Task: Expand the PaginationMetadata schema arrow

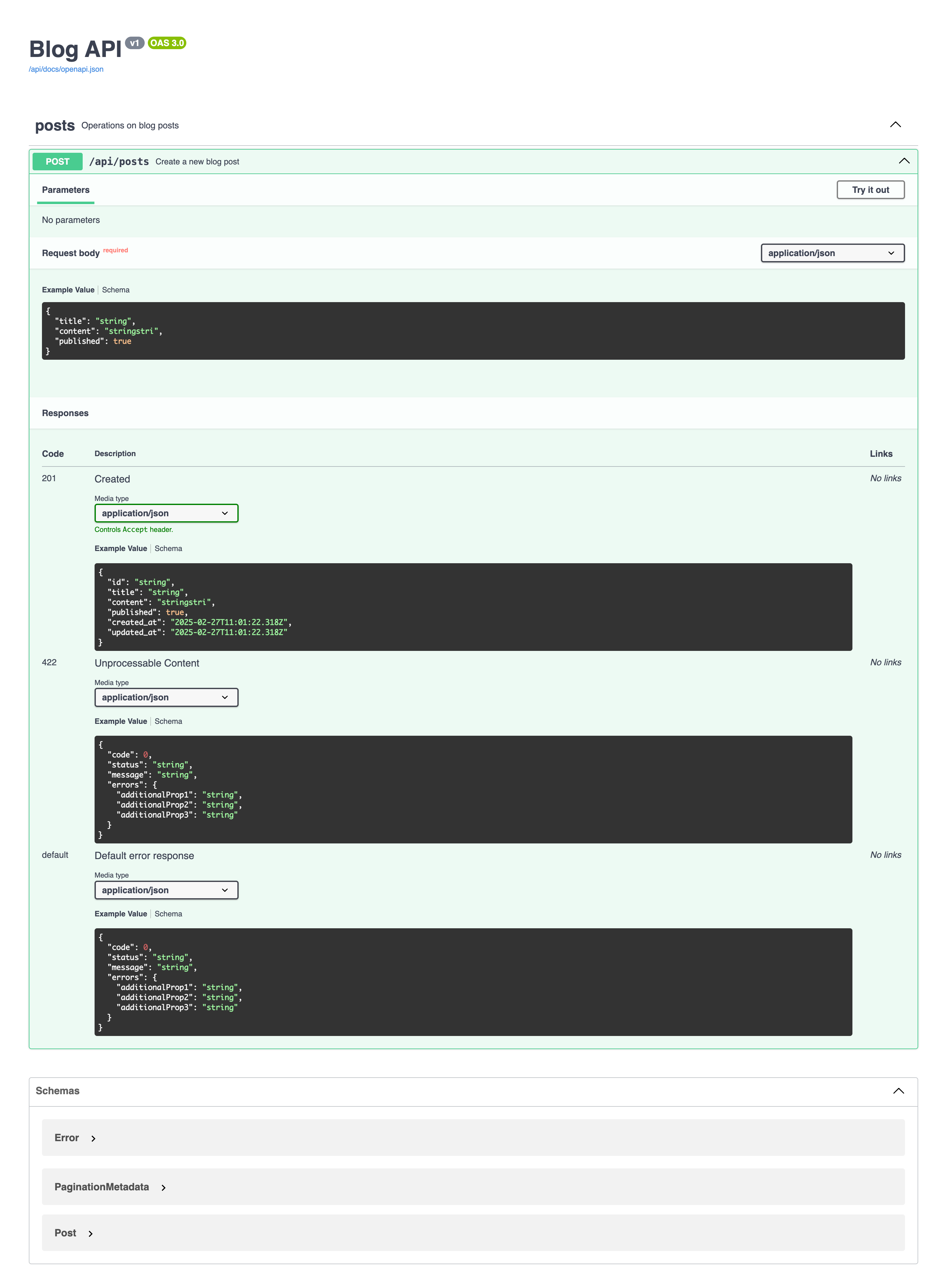Action: (x=163, y=1187)
